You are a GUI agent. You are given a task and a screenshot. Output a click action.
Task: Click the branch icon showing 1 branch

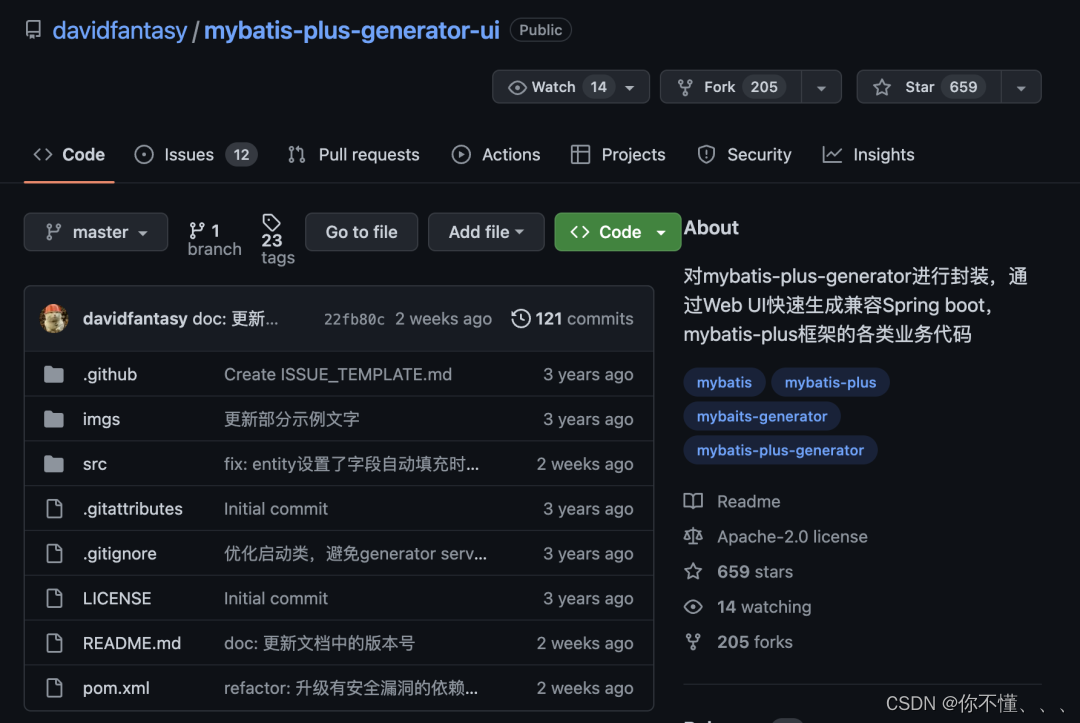(199, 232)
